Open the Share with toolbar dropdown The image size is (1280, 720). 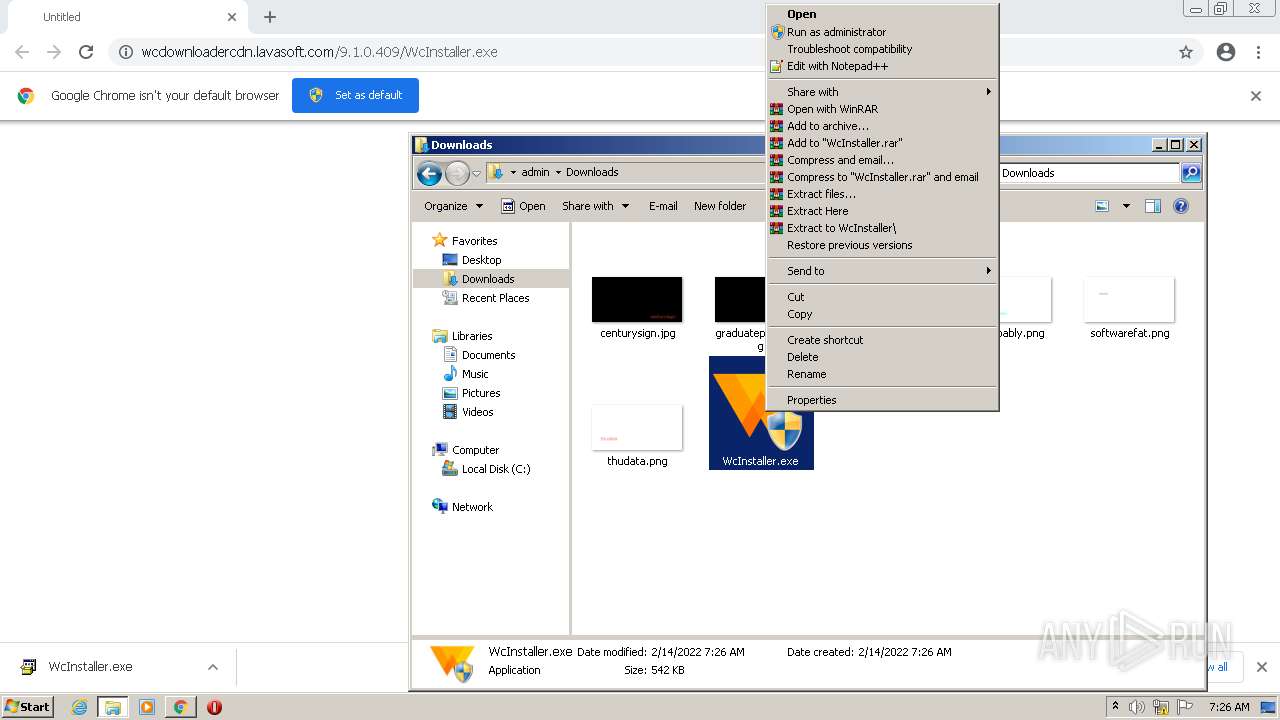coord(596,206)
